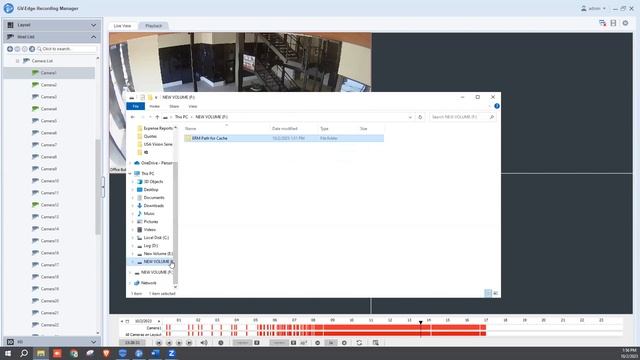640x360 pixels.
Task: Open the Share ribbon tab in Explorer
Action: click(x=174, y=106)
